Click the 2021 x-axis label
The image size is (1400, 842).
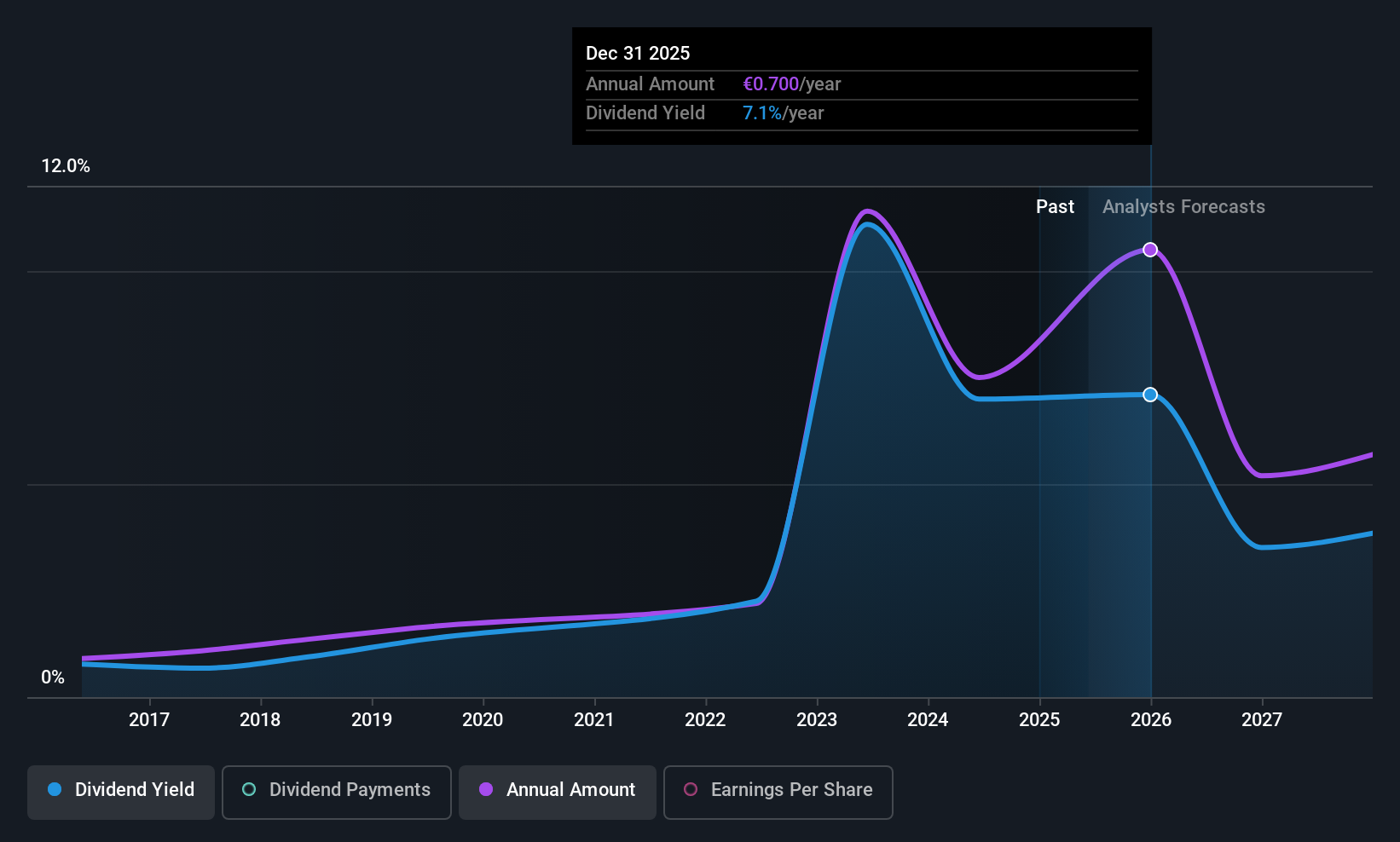point(594,720)
